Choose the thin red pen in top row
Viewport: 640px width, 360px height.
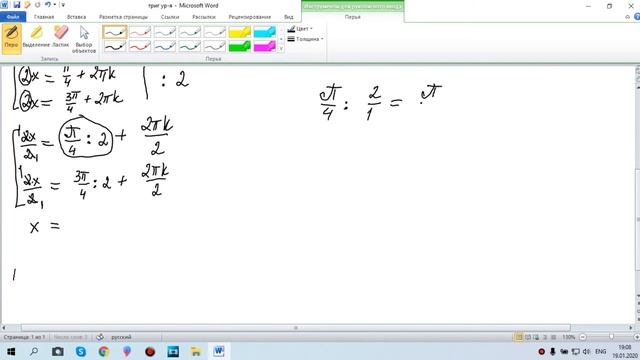pos(140,32)
